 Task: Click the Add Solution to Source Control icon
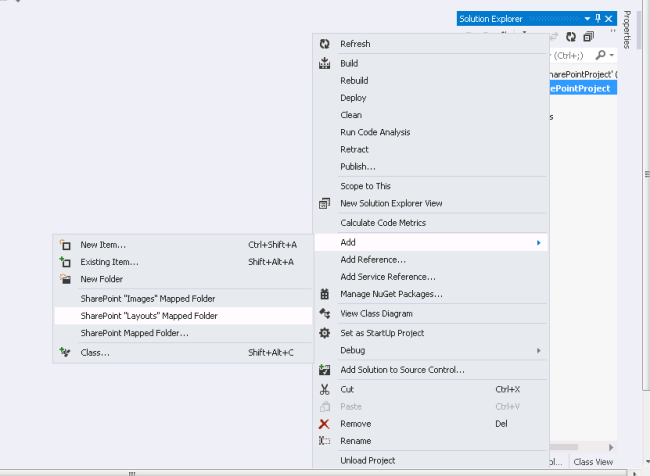[x=325, y=369]
